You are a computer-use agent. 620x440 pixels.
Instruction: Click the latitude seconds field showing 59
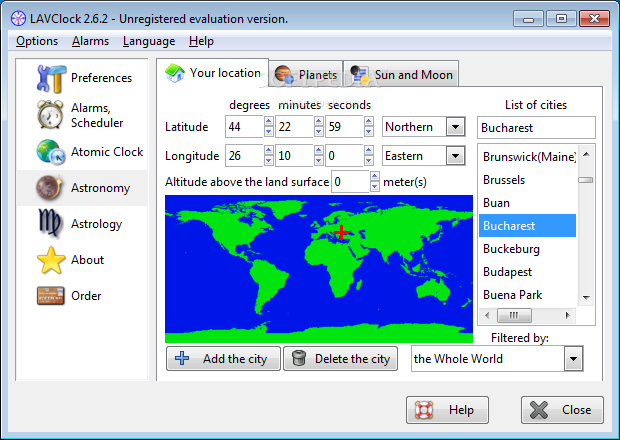[344, 127]
